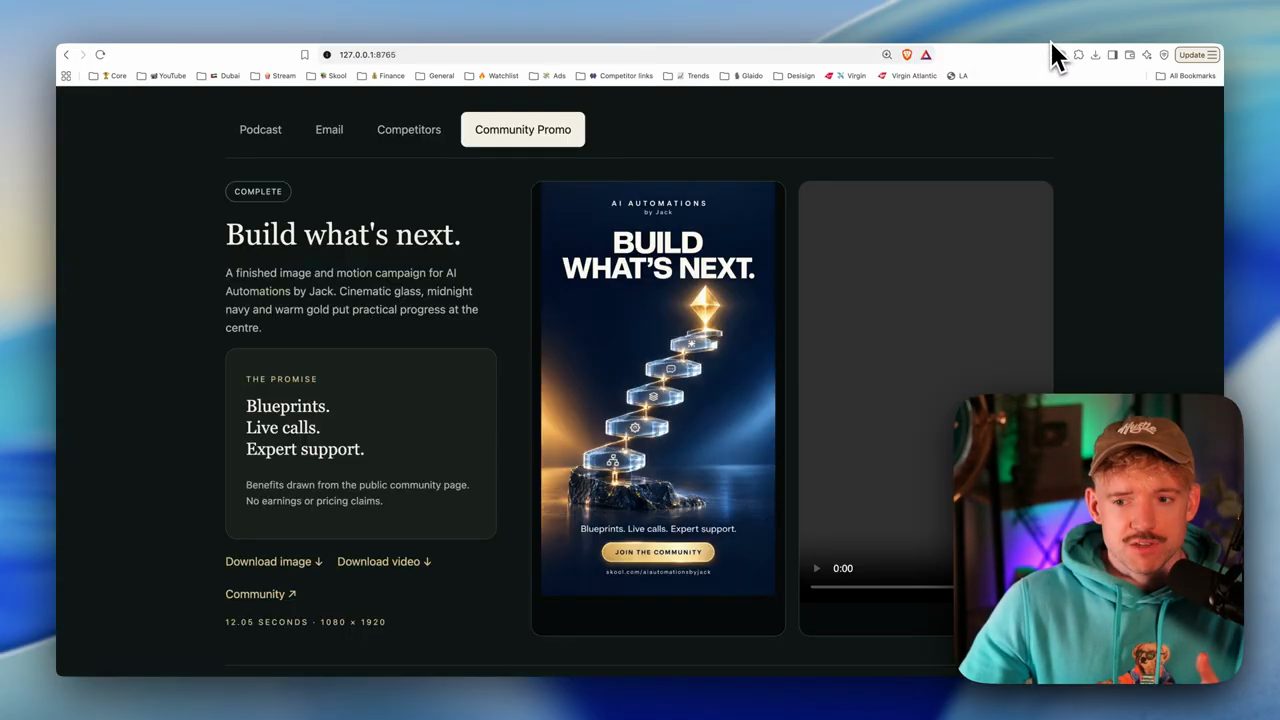Open the All Bookmarks folder
The width and height of the screenshot is (1280, 720).
tap(1185, 76)
